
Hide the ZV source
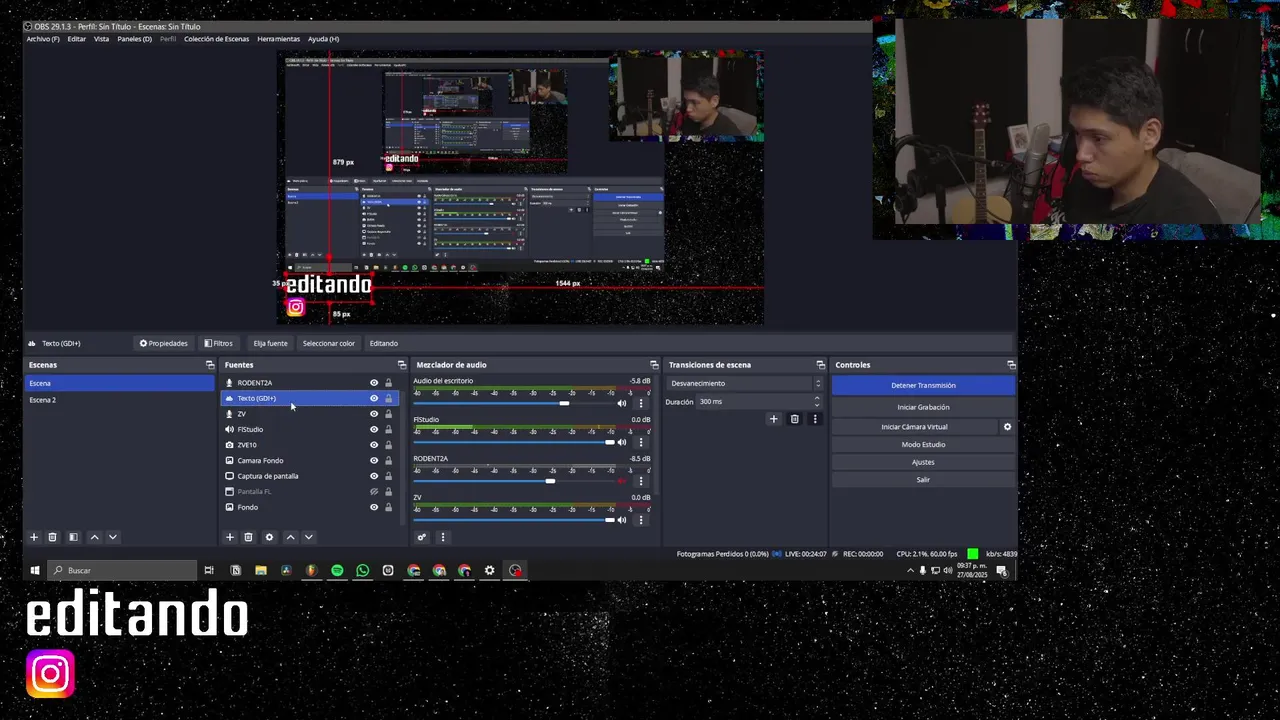coord(374,414)
